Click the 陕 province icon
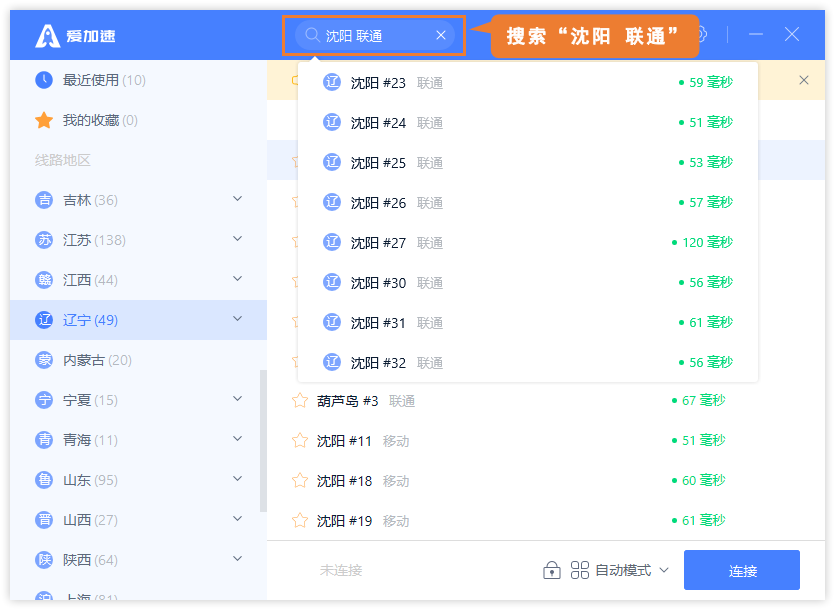 (44, 559)
